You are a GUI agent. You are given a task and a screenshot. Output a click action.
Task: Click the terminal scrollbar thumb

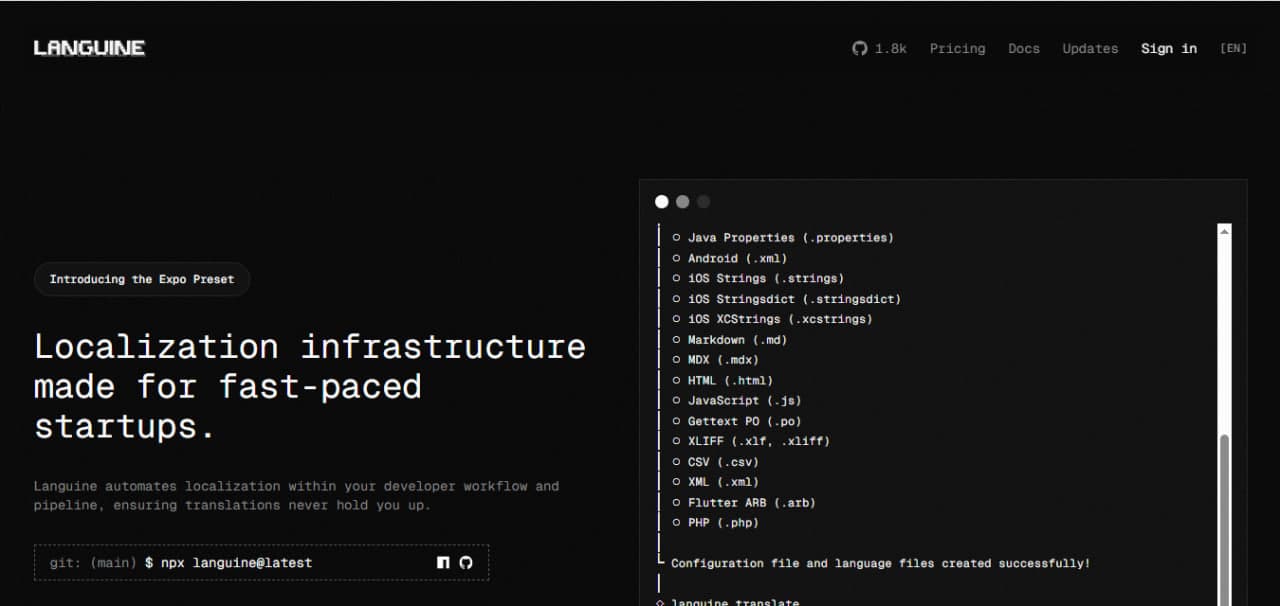coord(1224,520)
